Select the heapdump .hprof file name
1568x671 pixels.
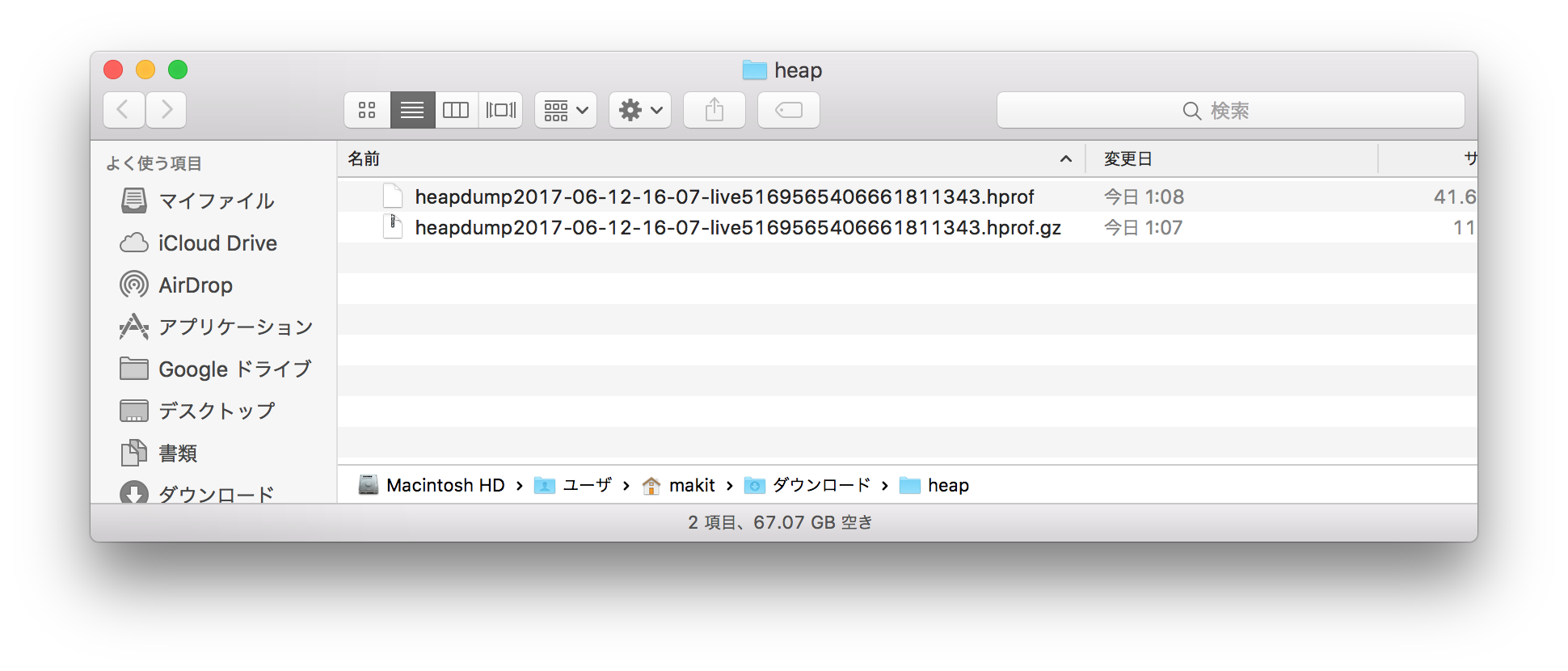724,196
